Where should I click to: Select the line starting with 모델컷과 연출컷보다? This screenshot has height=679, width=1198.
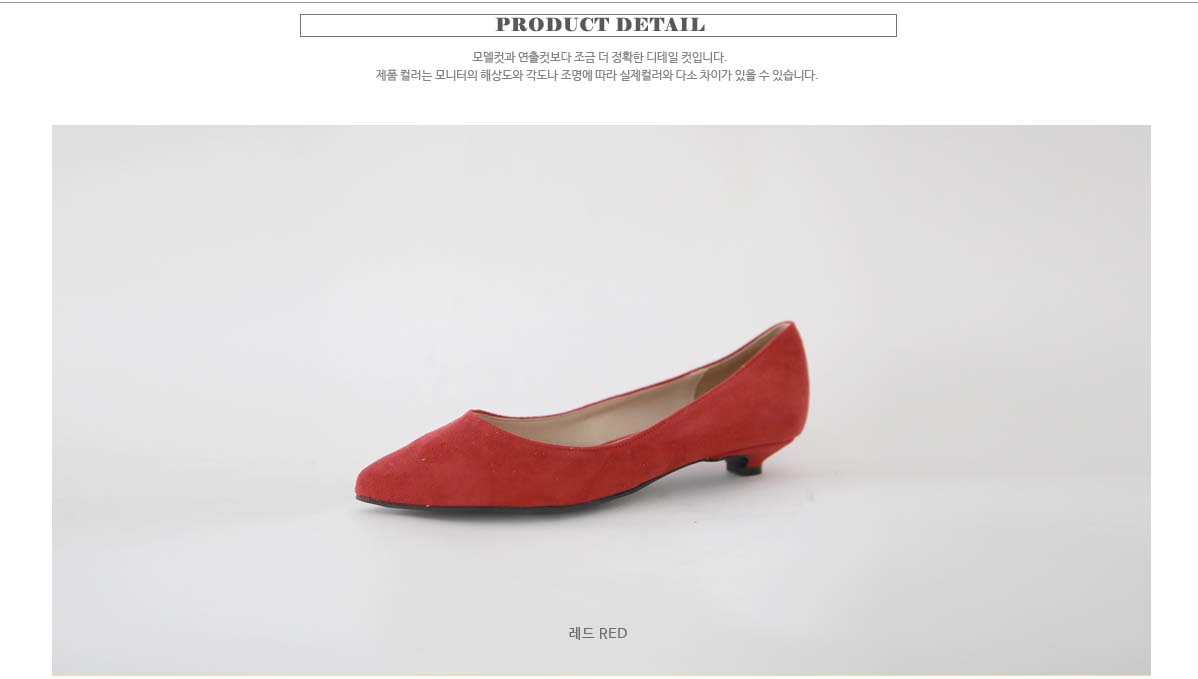click(599, 57)
